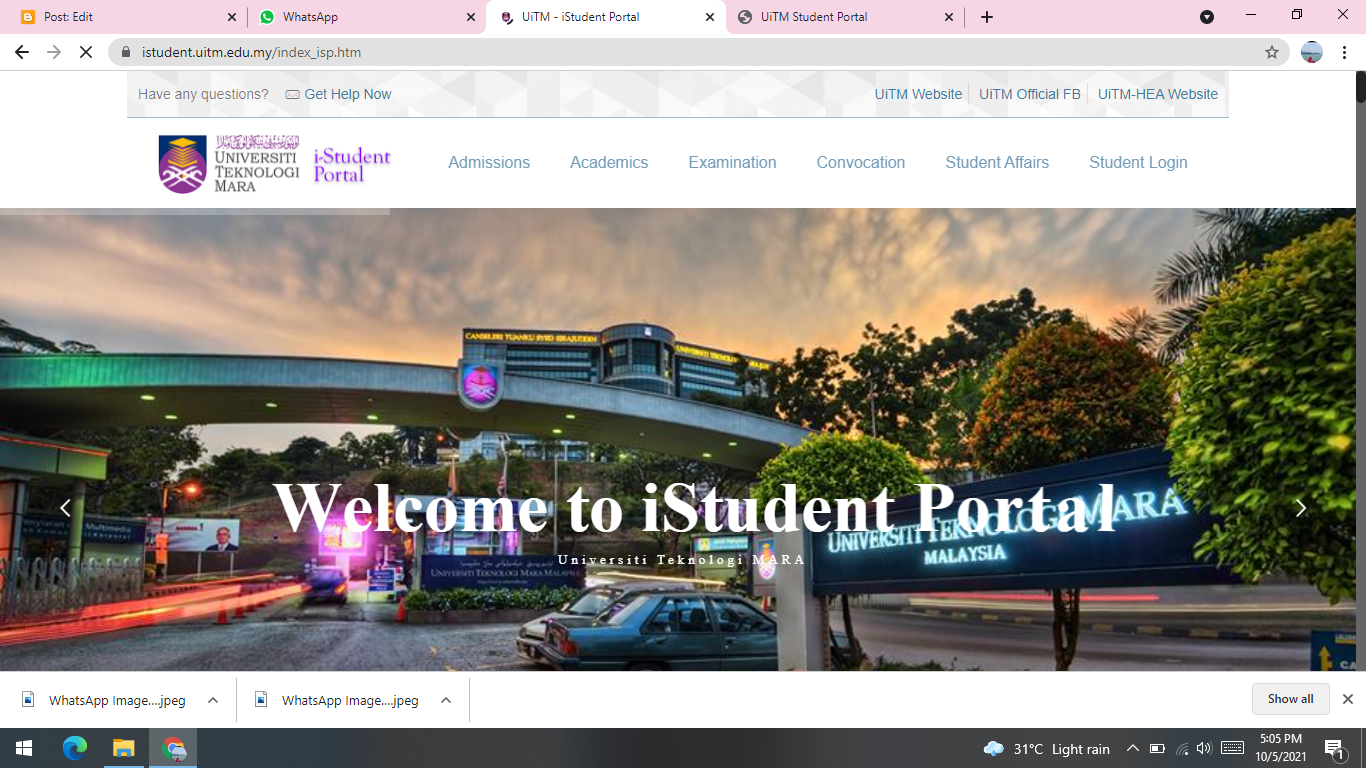Open the Admissions menu
1366x768 pixels.
pyautogui.click(x=489, y=162)
